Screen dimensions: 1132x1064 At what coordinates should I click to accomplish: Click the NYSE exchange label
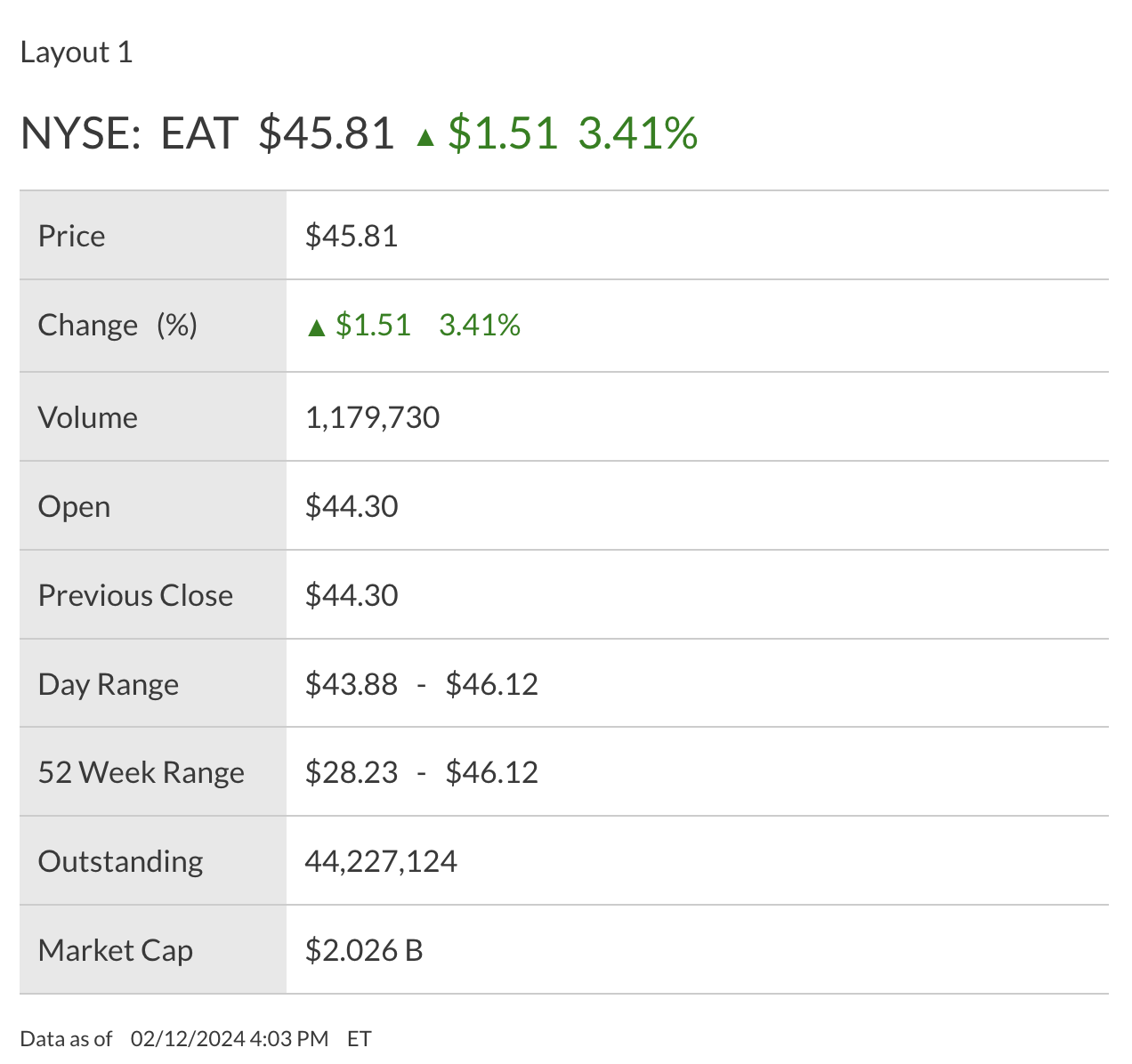point(80,133)
